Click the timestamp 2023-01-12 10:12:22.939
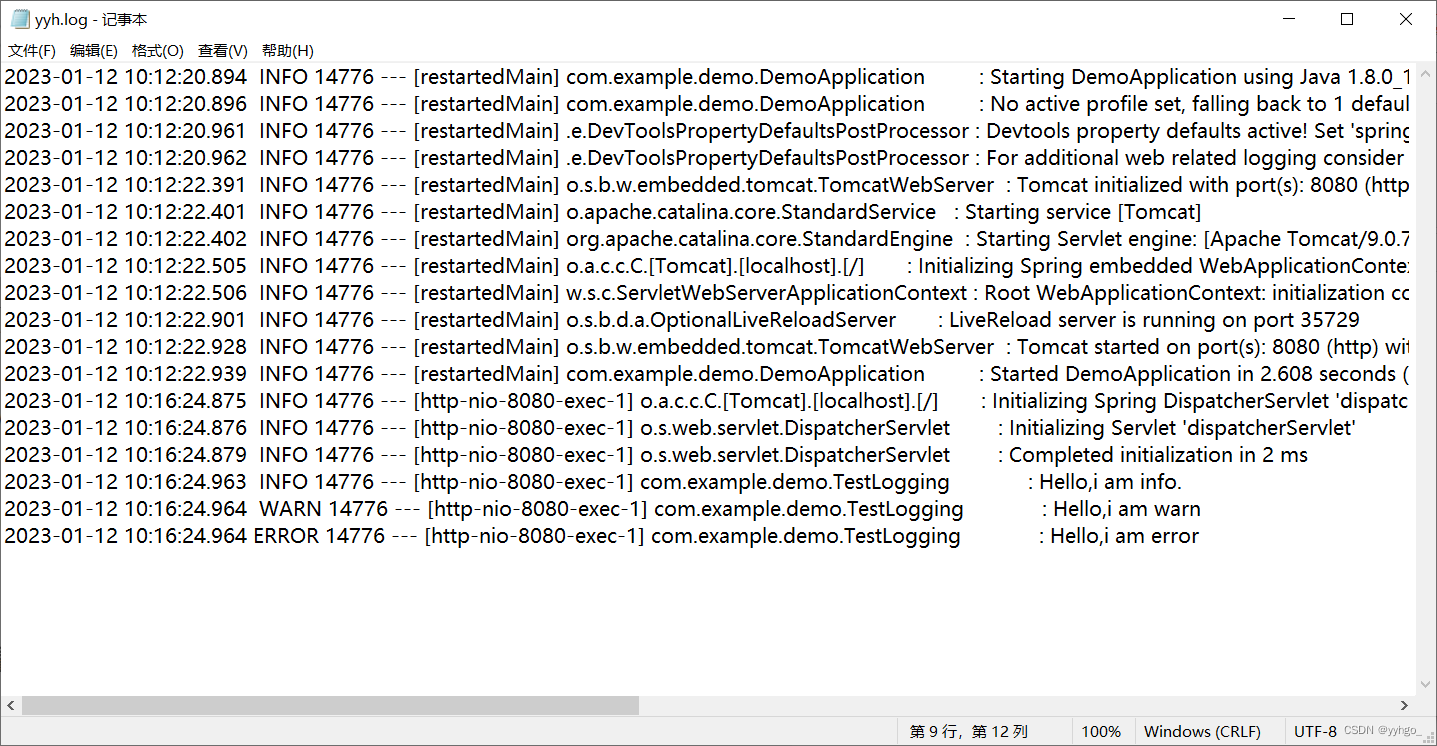Image resolution: width=1437 pixels, height=746 pixels. click(125, 374)
